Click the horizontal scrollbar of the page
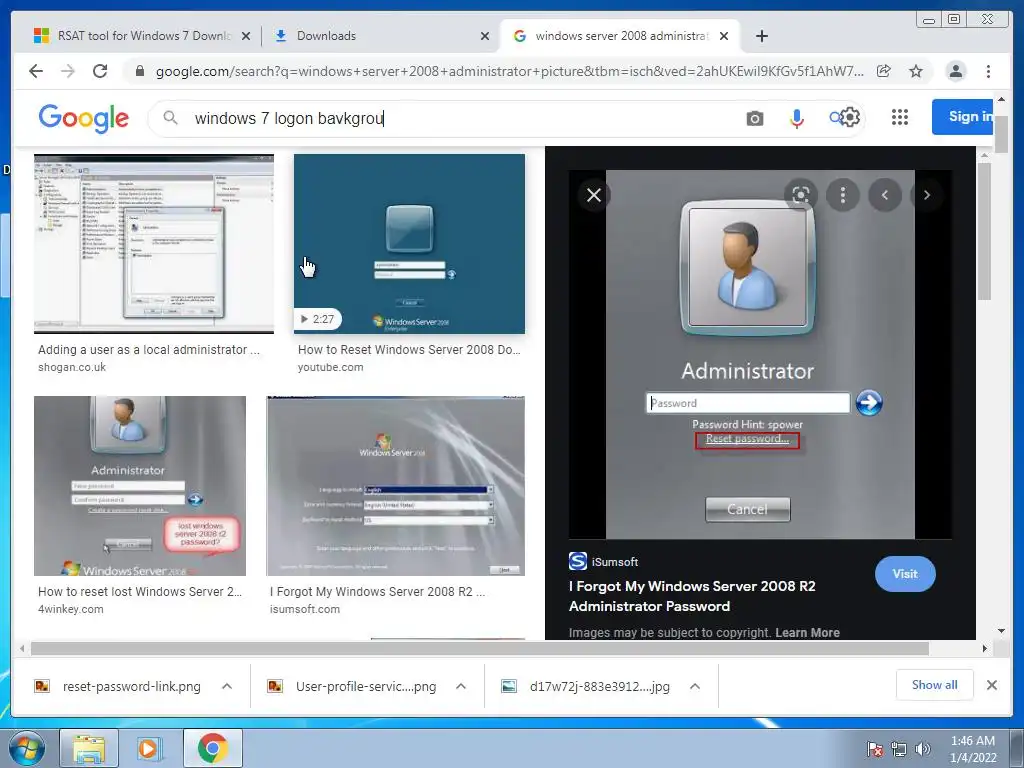 coord(480,648)
